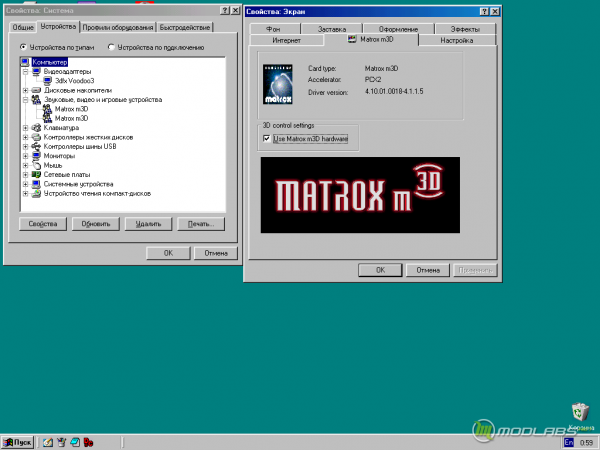Click the help question mark in Экран window
This screenshot has height=450, width=600.
click(484, 11)
